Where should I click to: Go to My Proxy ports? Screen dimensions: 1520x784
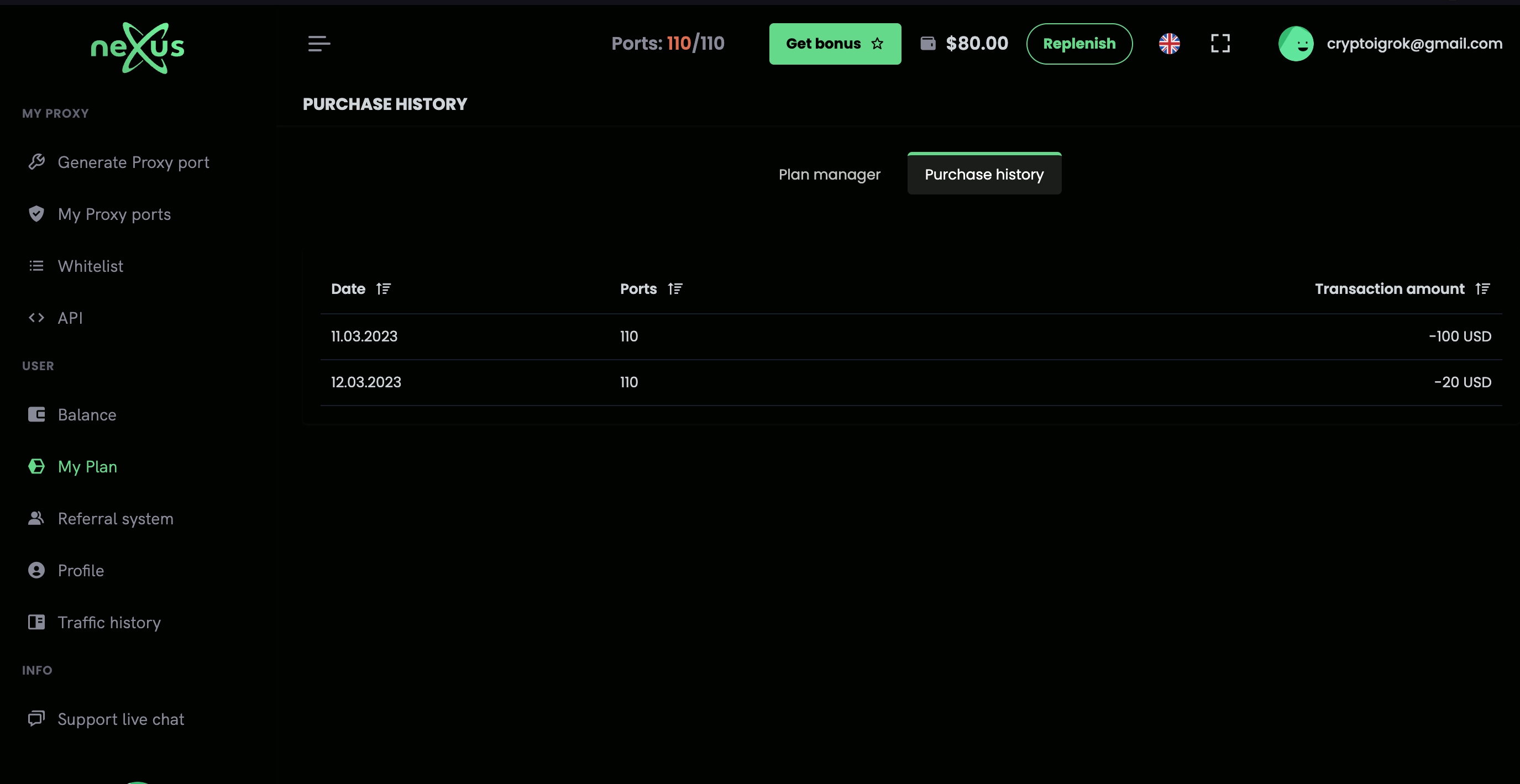tap(114, 214)
